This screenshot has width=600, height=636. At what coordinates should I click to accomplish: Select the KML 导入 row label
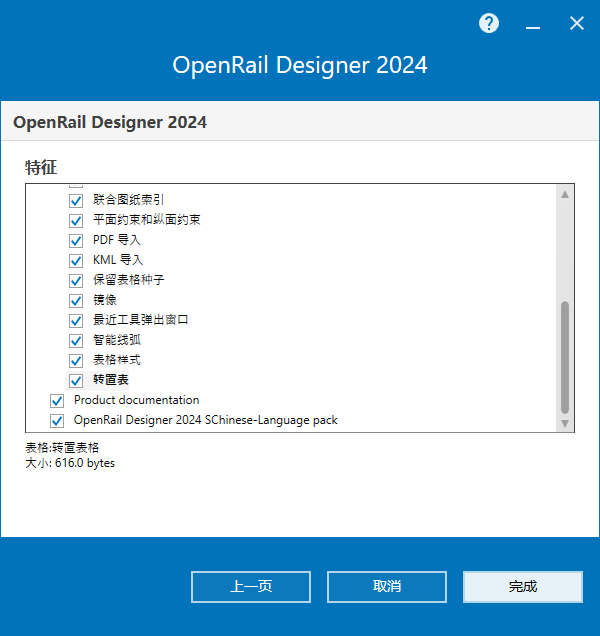point(118,260)
